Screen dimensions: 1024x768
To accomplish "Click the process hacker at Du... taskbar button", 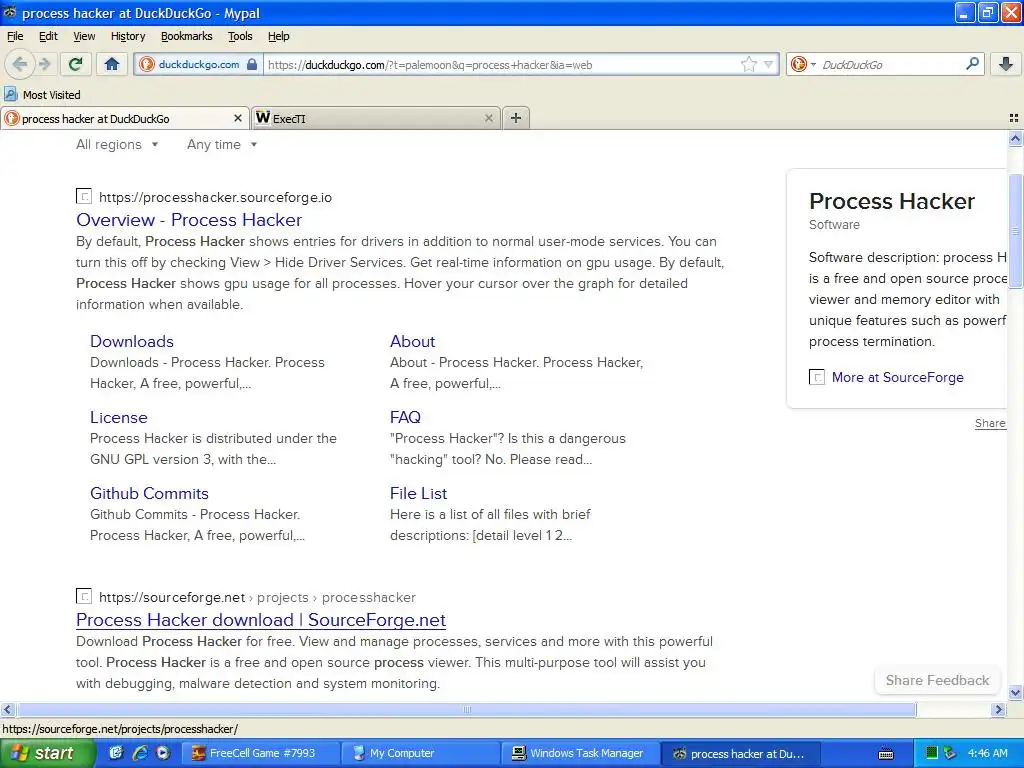I will click(741, 753).
